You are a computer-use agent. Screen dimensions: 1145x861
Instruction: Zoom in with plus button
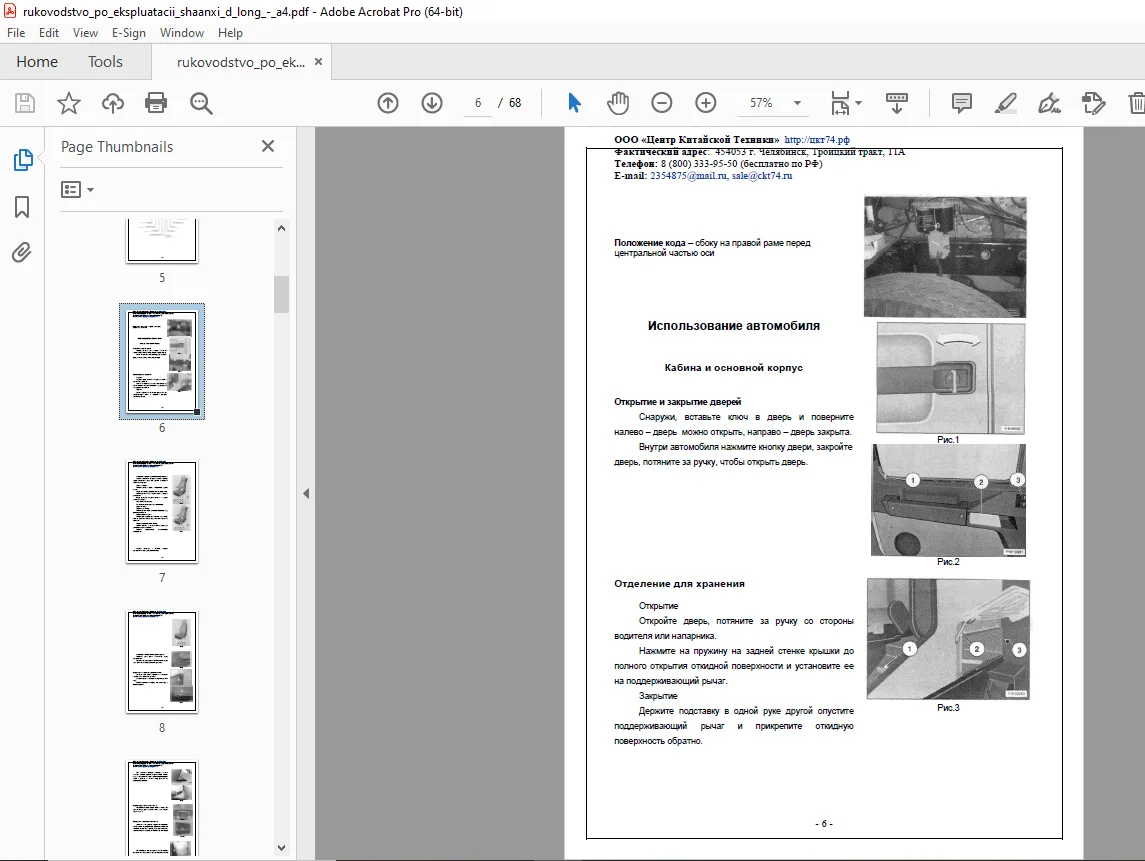click(705, 103)
